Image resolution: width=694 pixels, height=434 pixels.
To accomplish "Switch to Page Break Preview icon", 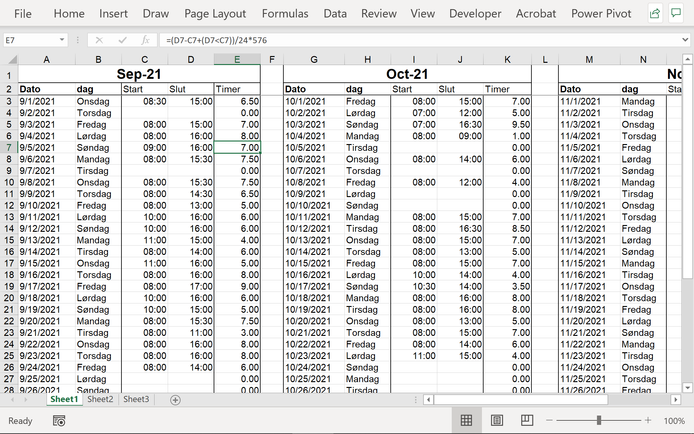I will pyautogui.click(x=527, y=420).
